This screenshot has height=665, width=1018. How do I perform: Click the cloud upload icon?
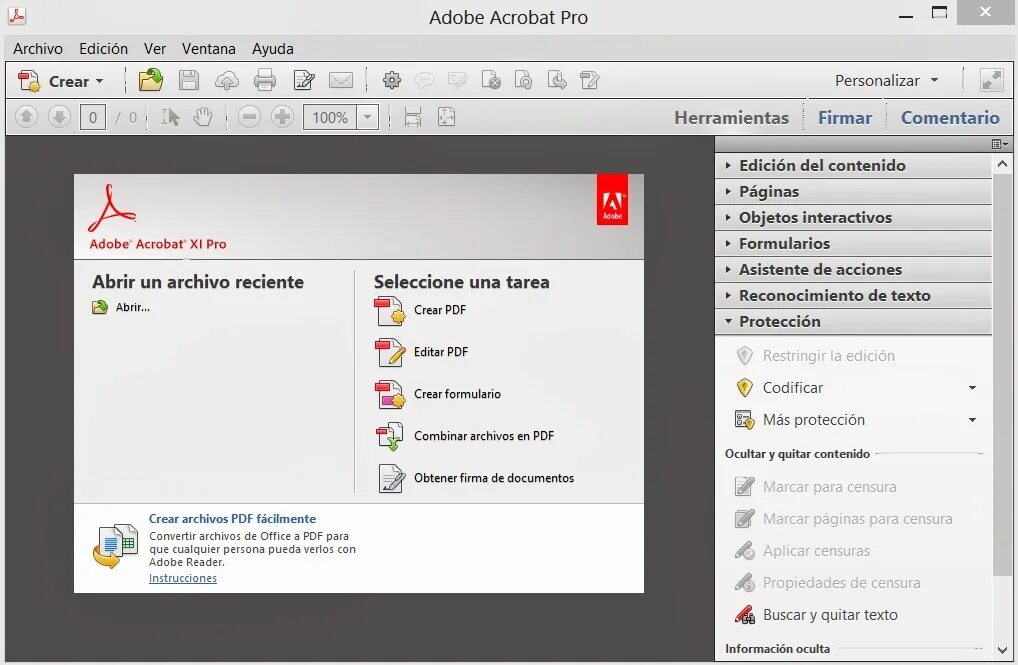[227, 81]
